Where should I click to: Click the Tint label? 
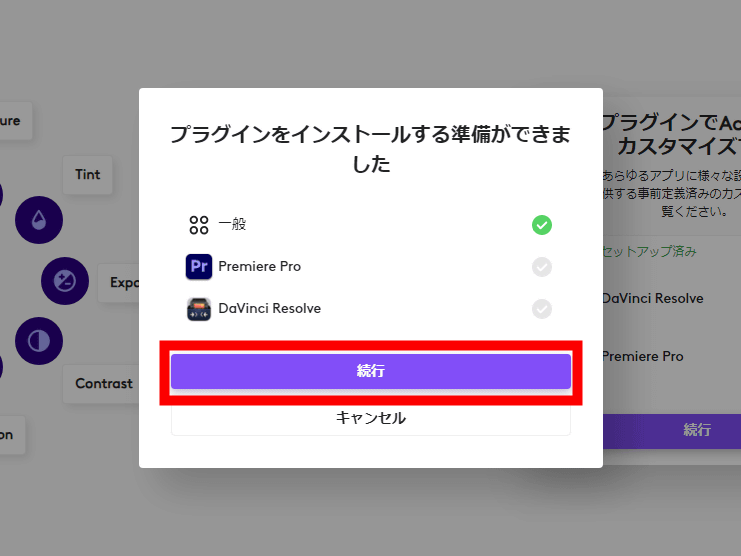click(88, 175)
